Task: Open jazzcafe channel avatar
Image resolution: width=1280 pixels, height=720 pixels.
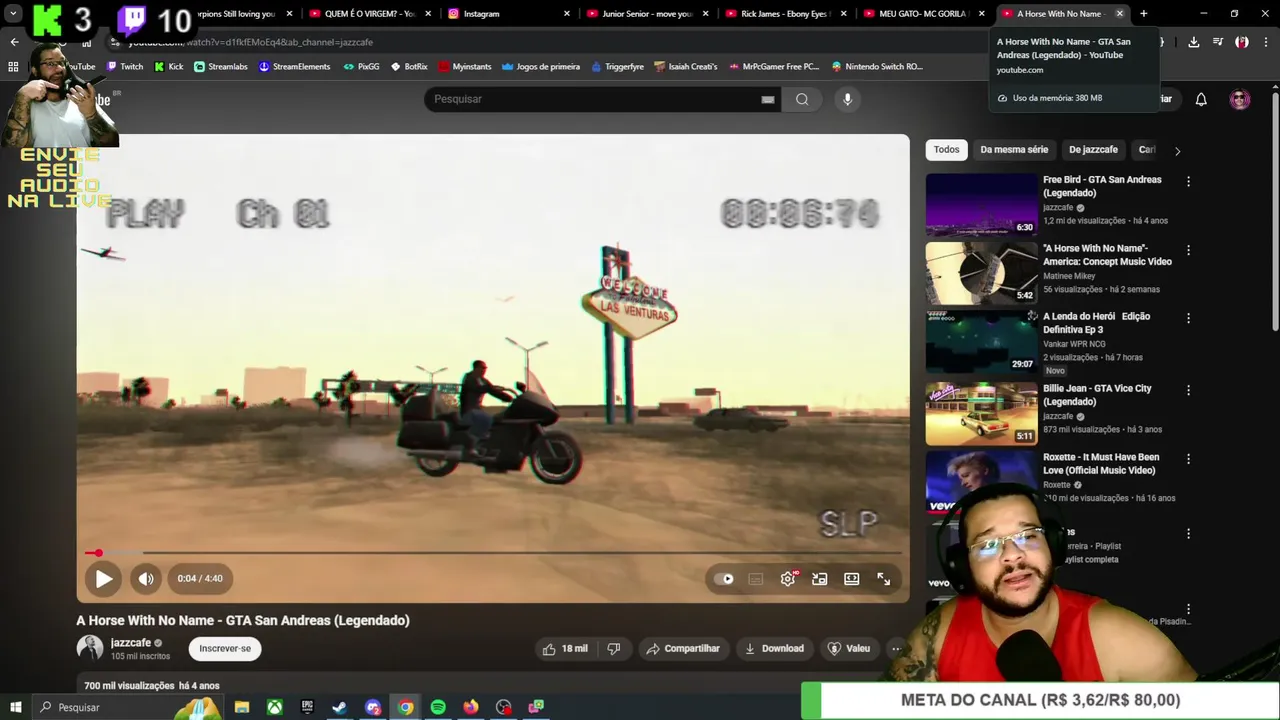Action: 90,648
